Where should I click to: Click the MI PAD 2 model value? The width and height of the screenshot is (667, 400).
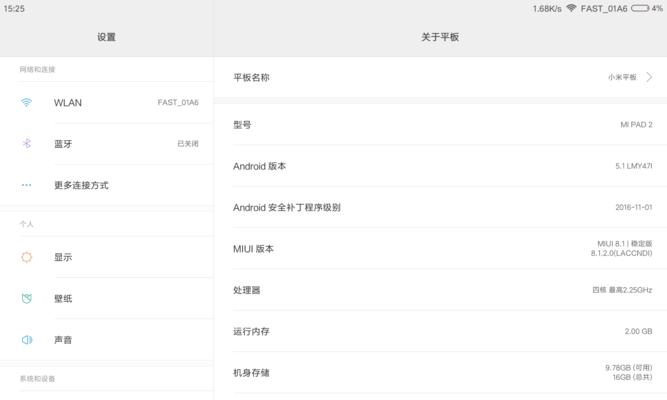pos(636,125)
